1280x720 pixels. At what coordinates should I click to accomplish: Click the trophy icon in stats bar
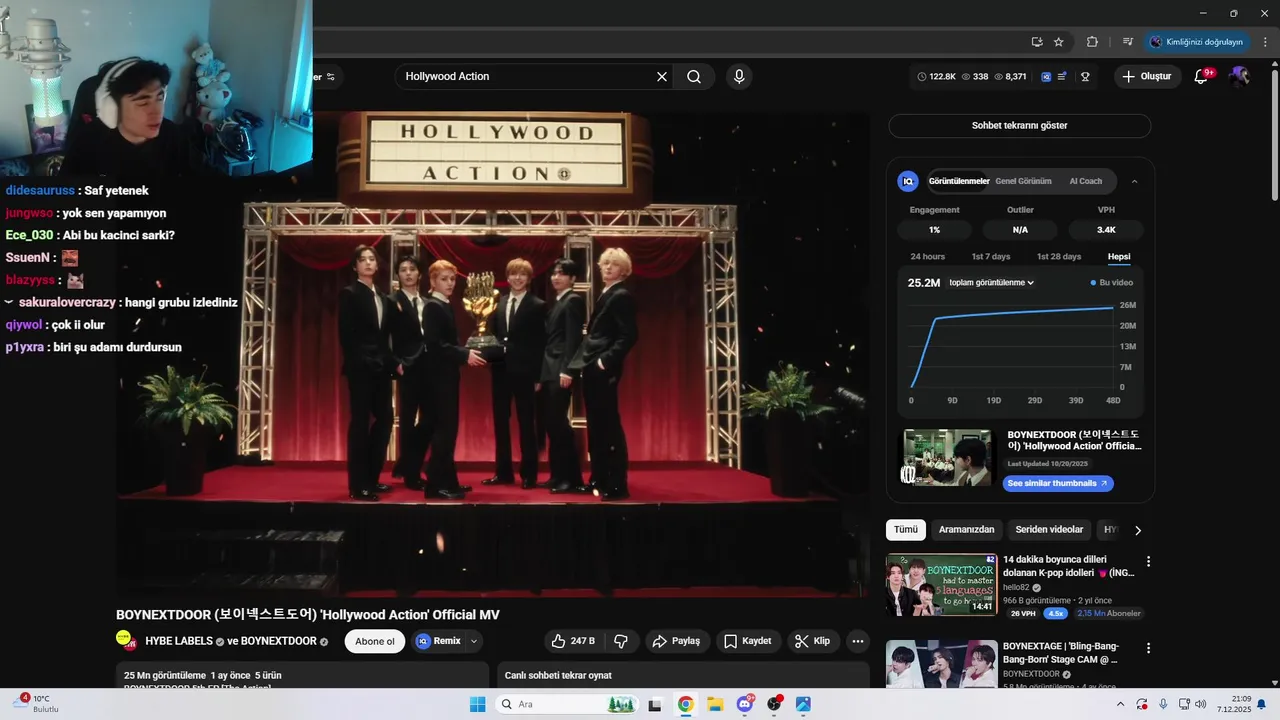(1085, 77)
